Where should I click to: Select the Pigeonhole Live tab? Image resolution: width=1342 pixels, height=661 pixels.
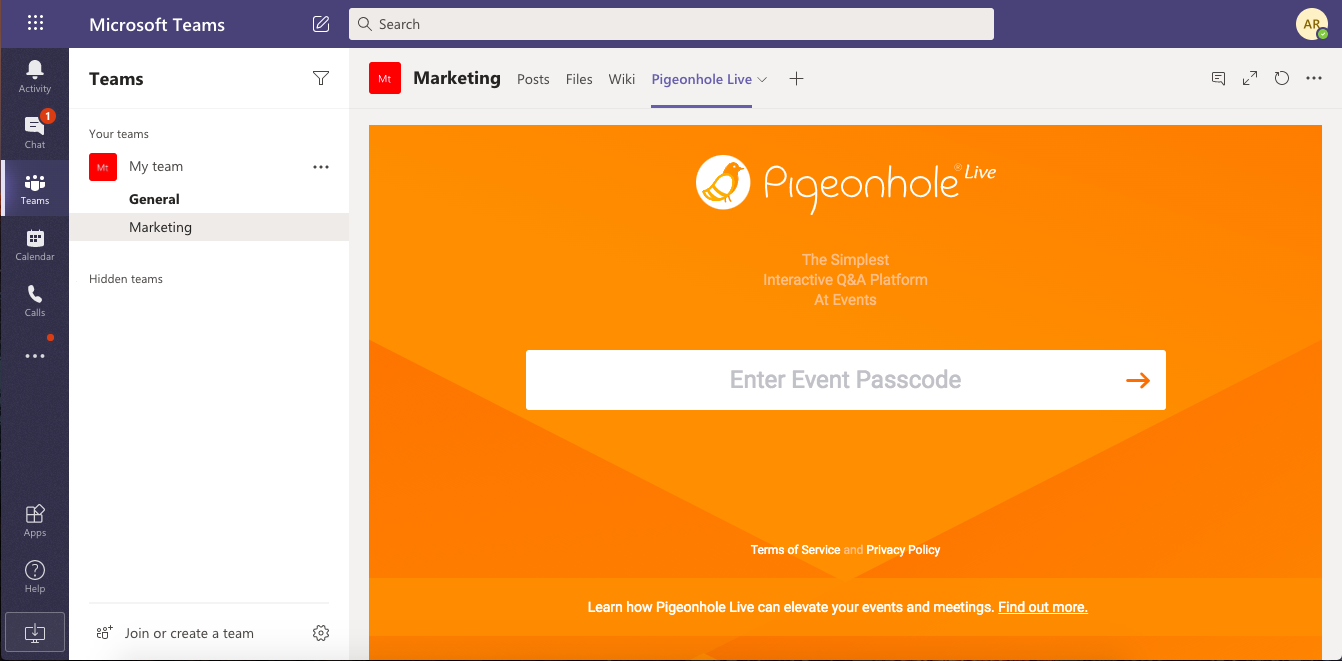click(701, 79)
